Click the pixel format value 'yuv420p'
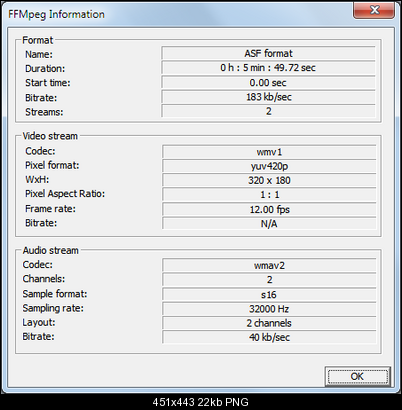Screen dimensions: 402x410 pyautogui.click(x=269, y=166)
